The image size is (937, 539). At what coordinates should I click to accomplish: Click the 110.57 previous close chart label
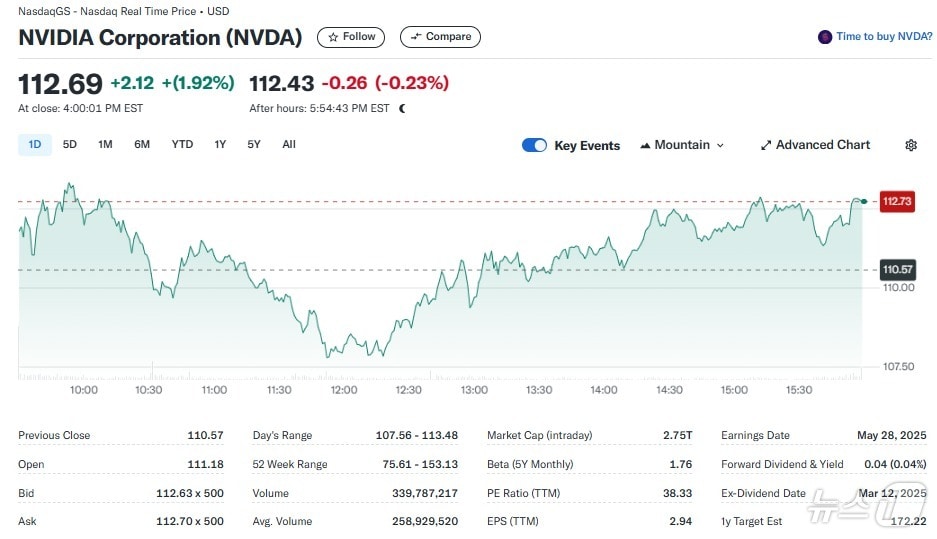coord(897,270)
